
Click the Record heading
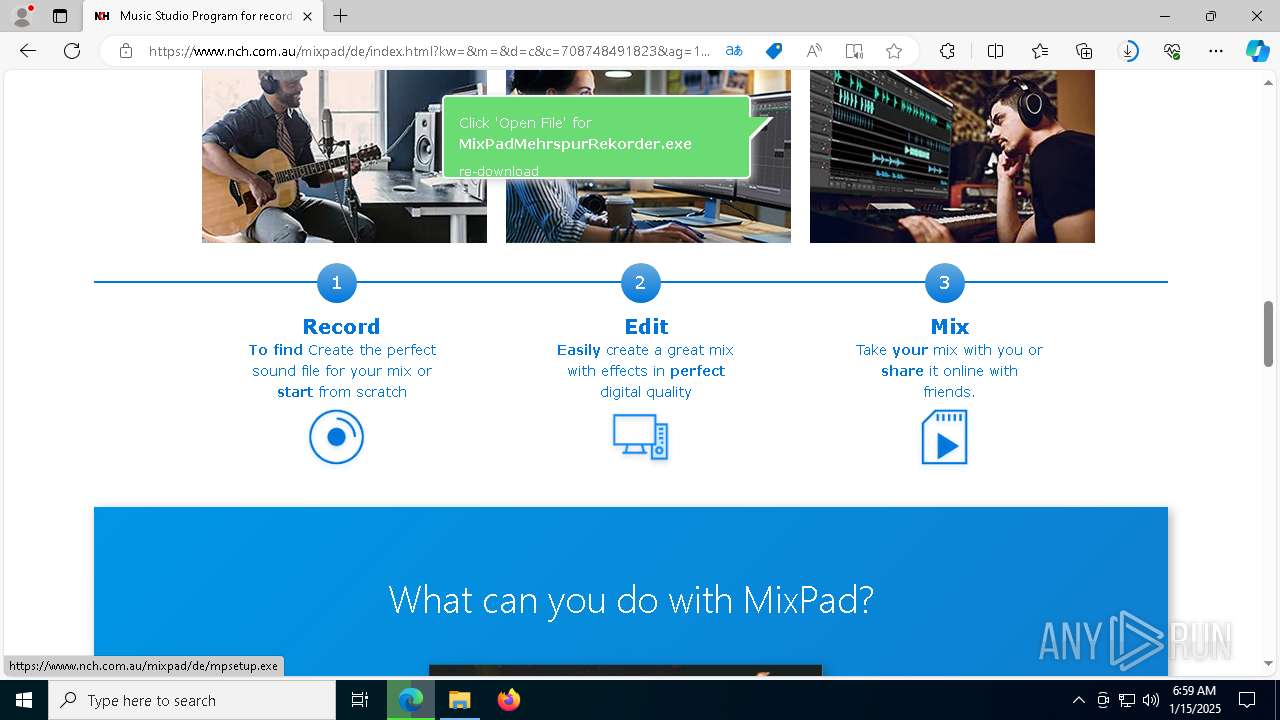[x=341, y=326]
